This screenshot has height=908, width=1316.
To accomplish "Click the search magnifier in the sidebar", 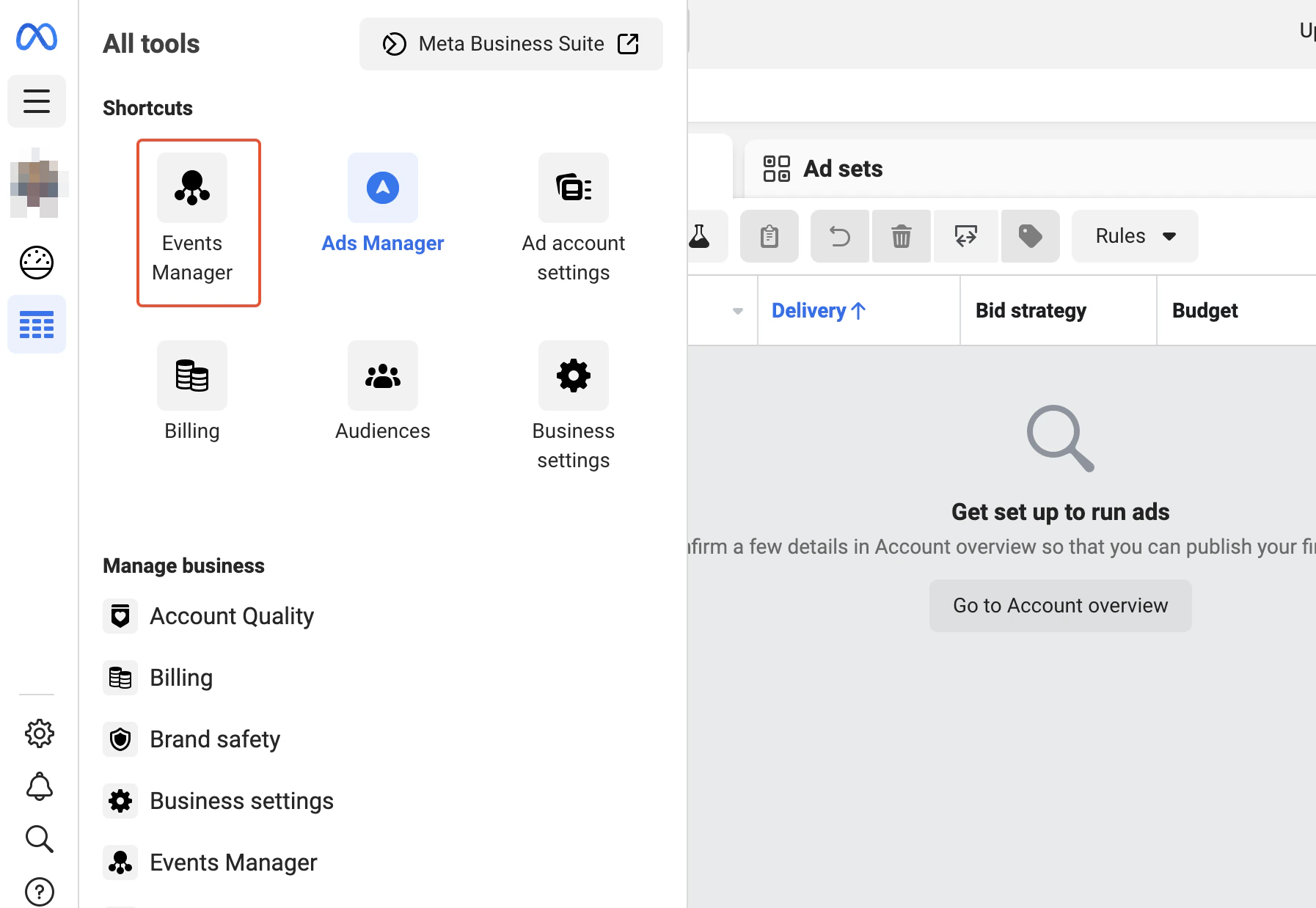I will [x=40, y=839].
